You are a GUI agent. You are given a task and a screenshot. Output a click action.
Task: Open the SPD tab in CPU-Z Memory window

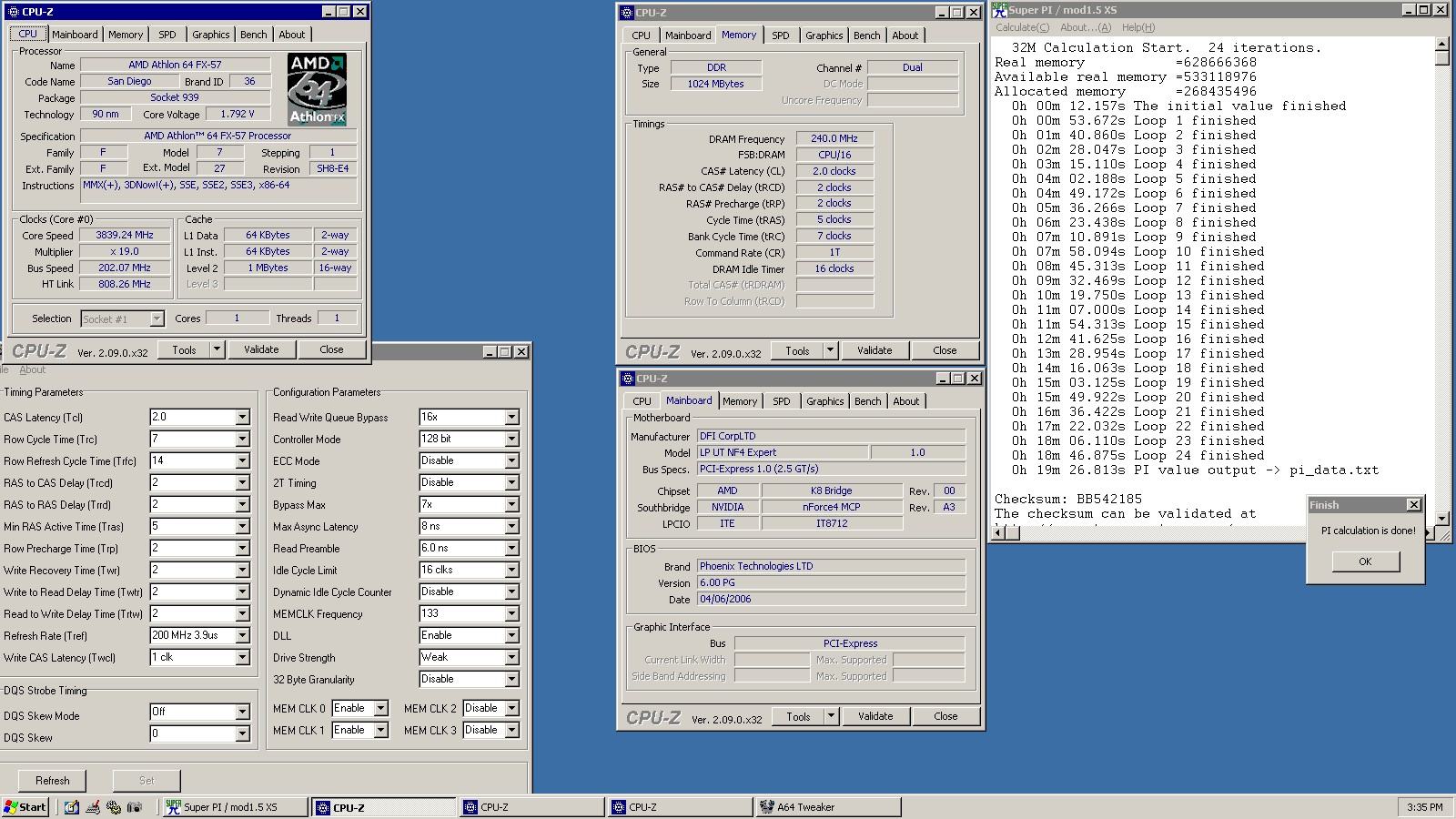pos(781,35)
